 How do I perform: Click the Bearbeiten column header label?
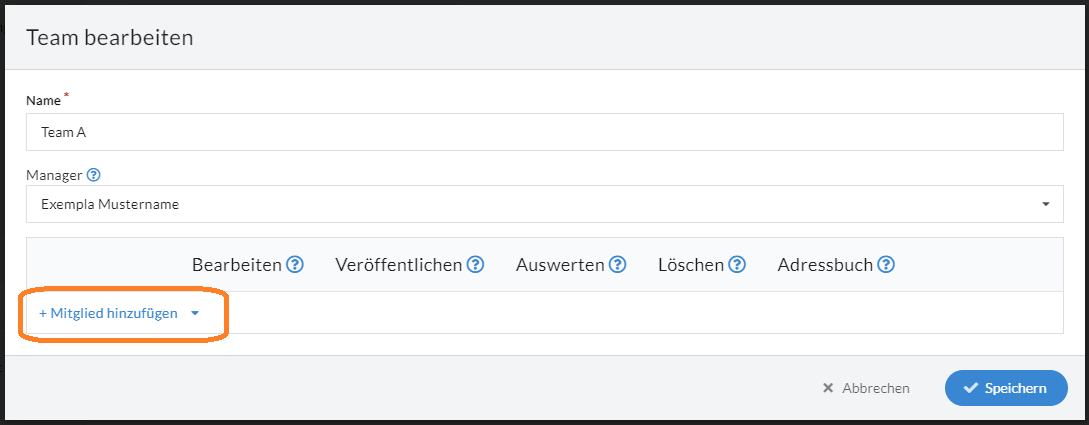pos(237,265)
